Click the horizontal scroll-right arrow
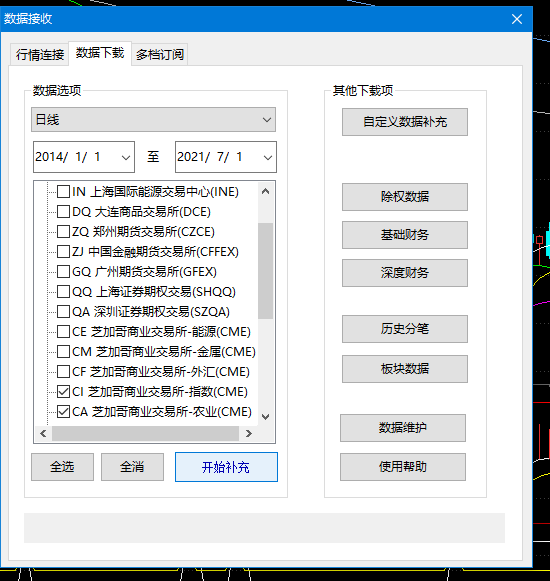The height and width of the screenshot is (581, 550). (x=249, y=433)
